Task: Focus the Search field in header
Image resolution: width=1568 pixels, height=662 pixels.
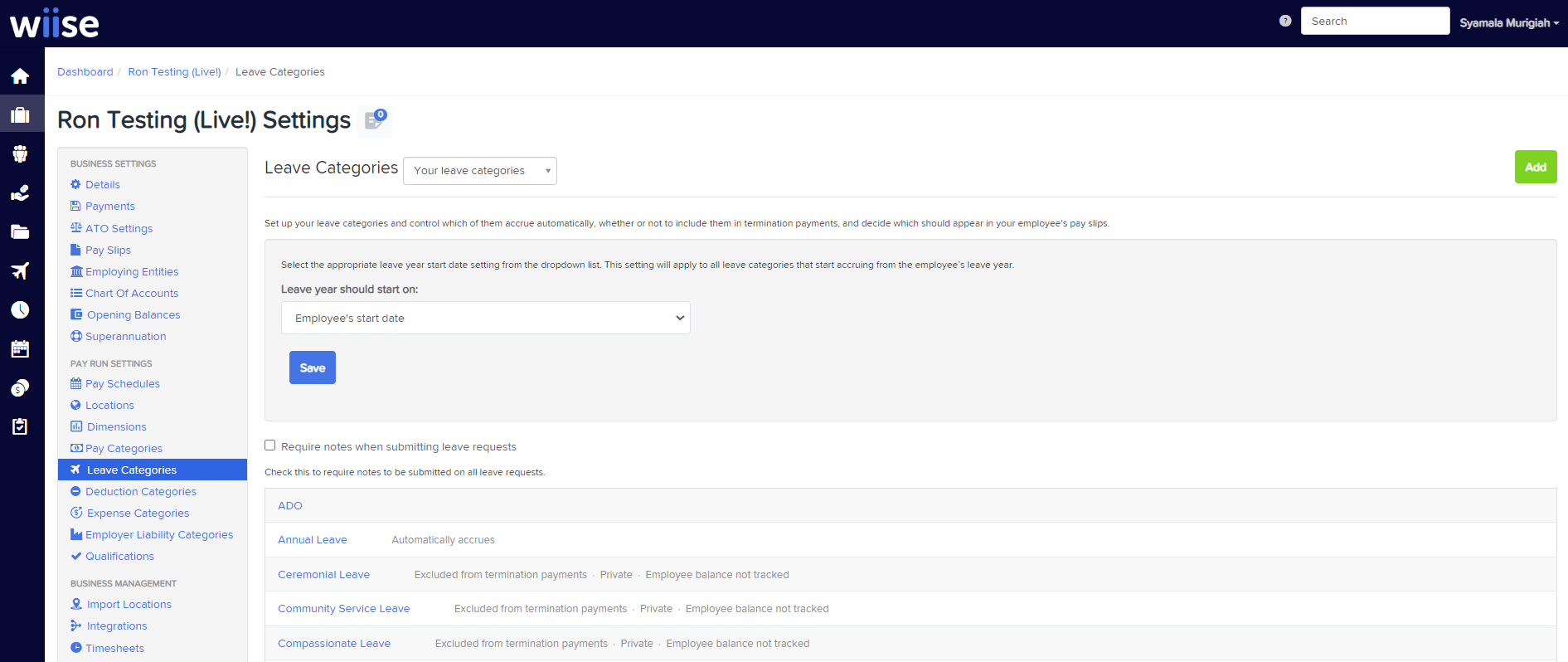Action: point(1375,21)
